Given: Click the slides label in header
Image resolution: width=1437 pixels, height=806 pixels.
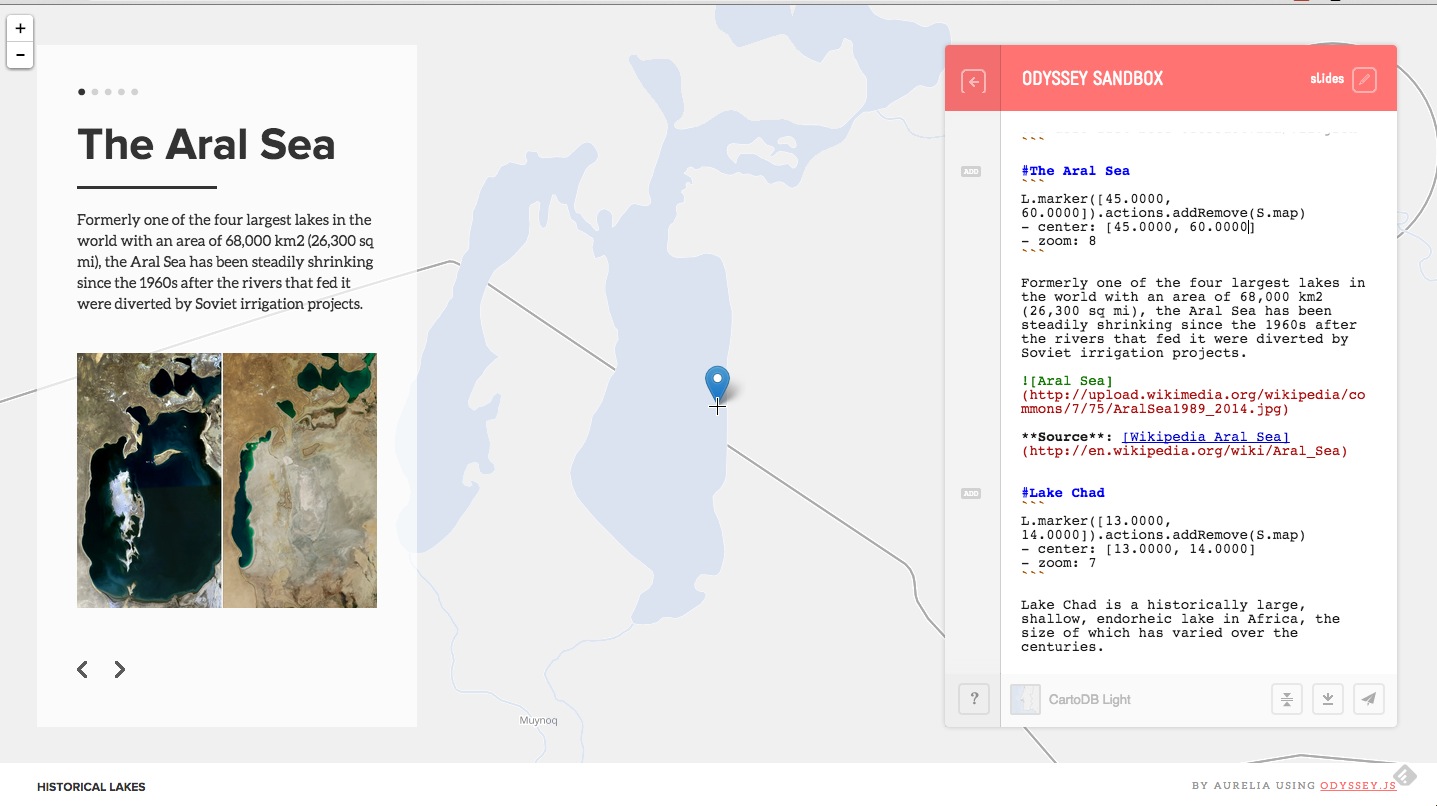Looking at the screenshot, I should pyautogui.click(x=1327, y=79).
